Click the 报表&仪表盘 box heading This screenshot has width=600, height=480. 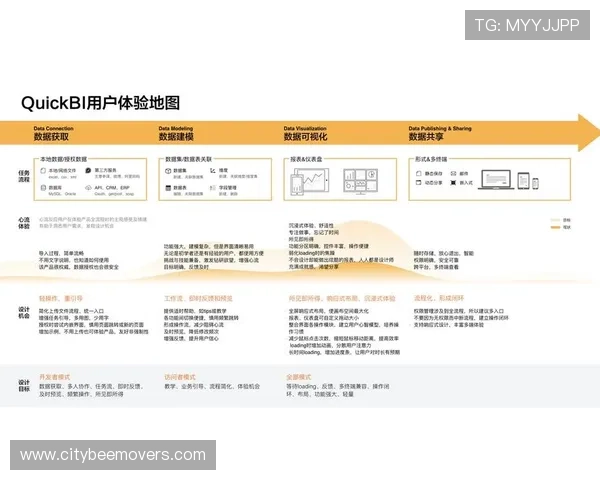point(306,159)
